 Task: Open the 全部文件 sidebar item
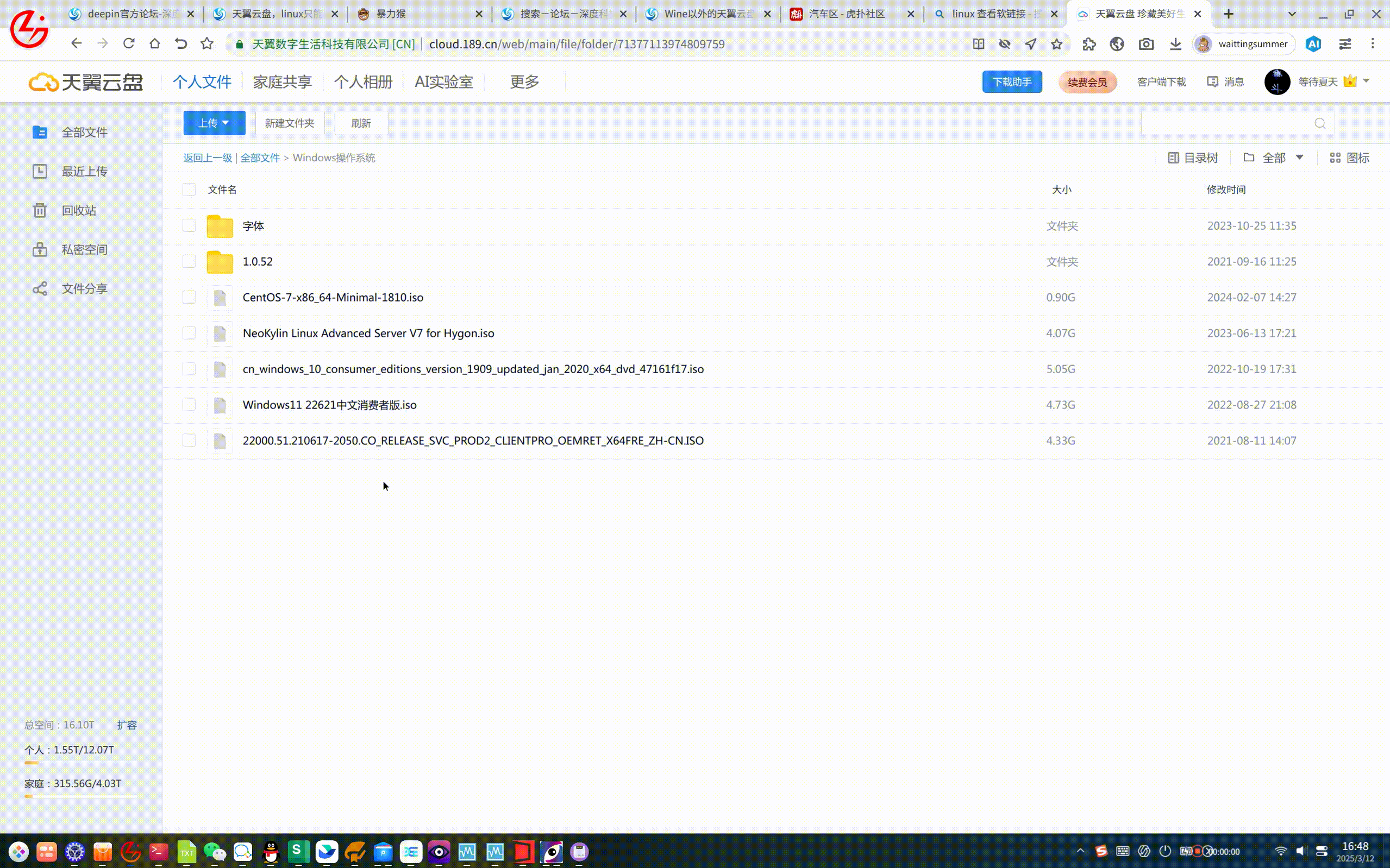(70, 132)
